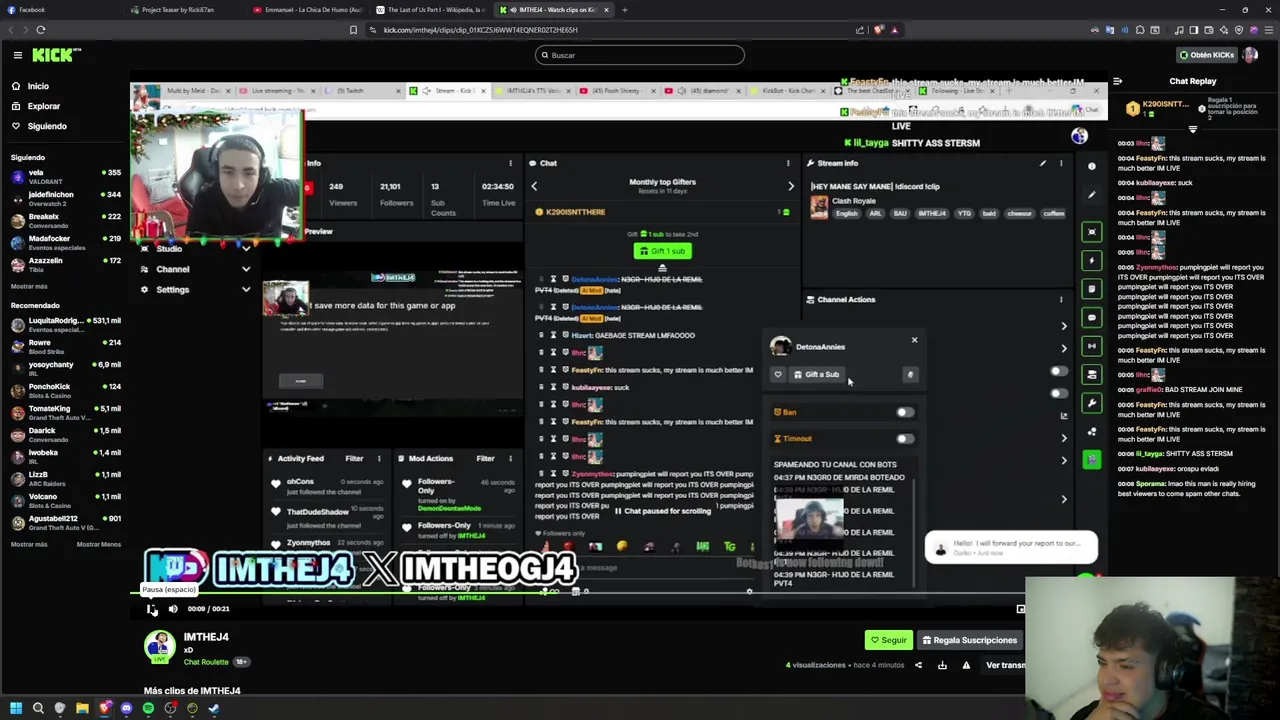The image size is (1280, 720).
Task: Open the IMTHEJ4 channel avatar
Action: (x=160, y=647)
